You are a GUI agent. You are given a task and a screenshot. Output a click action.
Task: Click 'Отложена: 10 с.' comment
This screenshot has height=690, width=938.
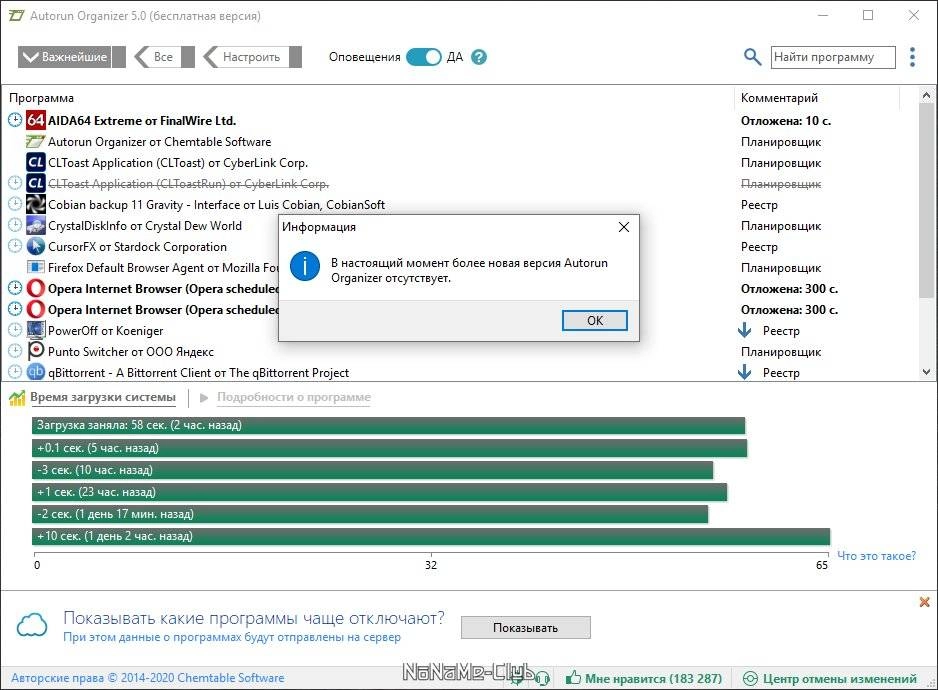pyautogui.click(x=785, y=121)
